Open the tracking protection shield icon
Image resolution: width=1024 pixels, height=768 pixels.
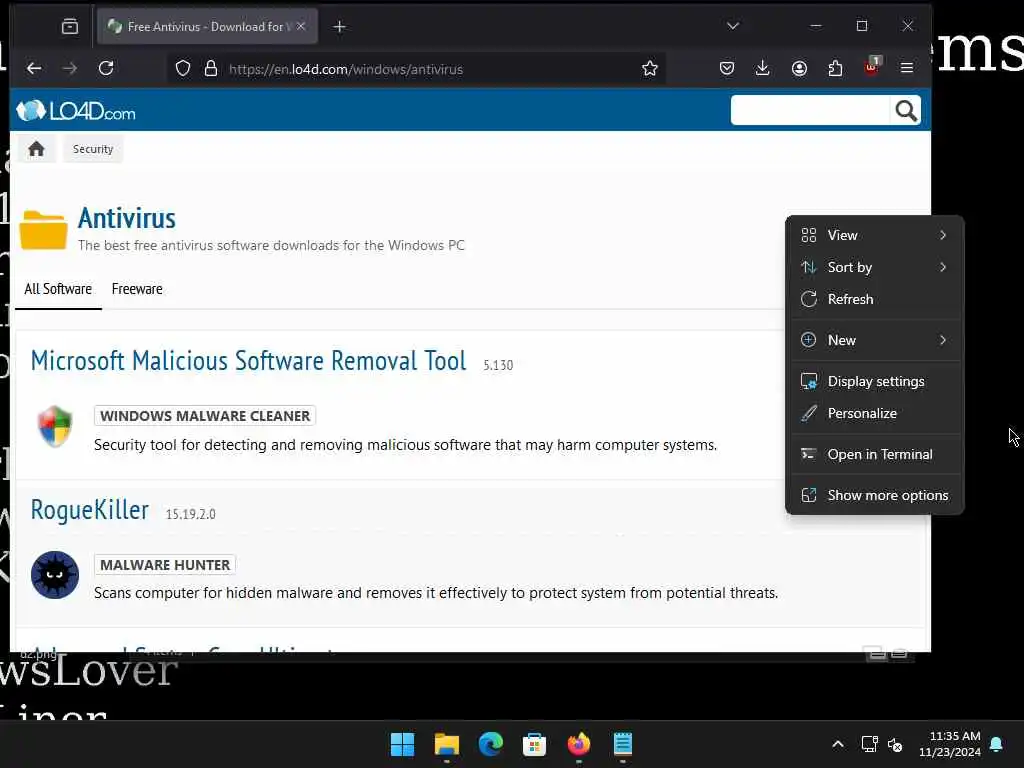point(183,69)
